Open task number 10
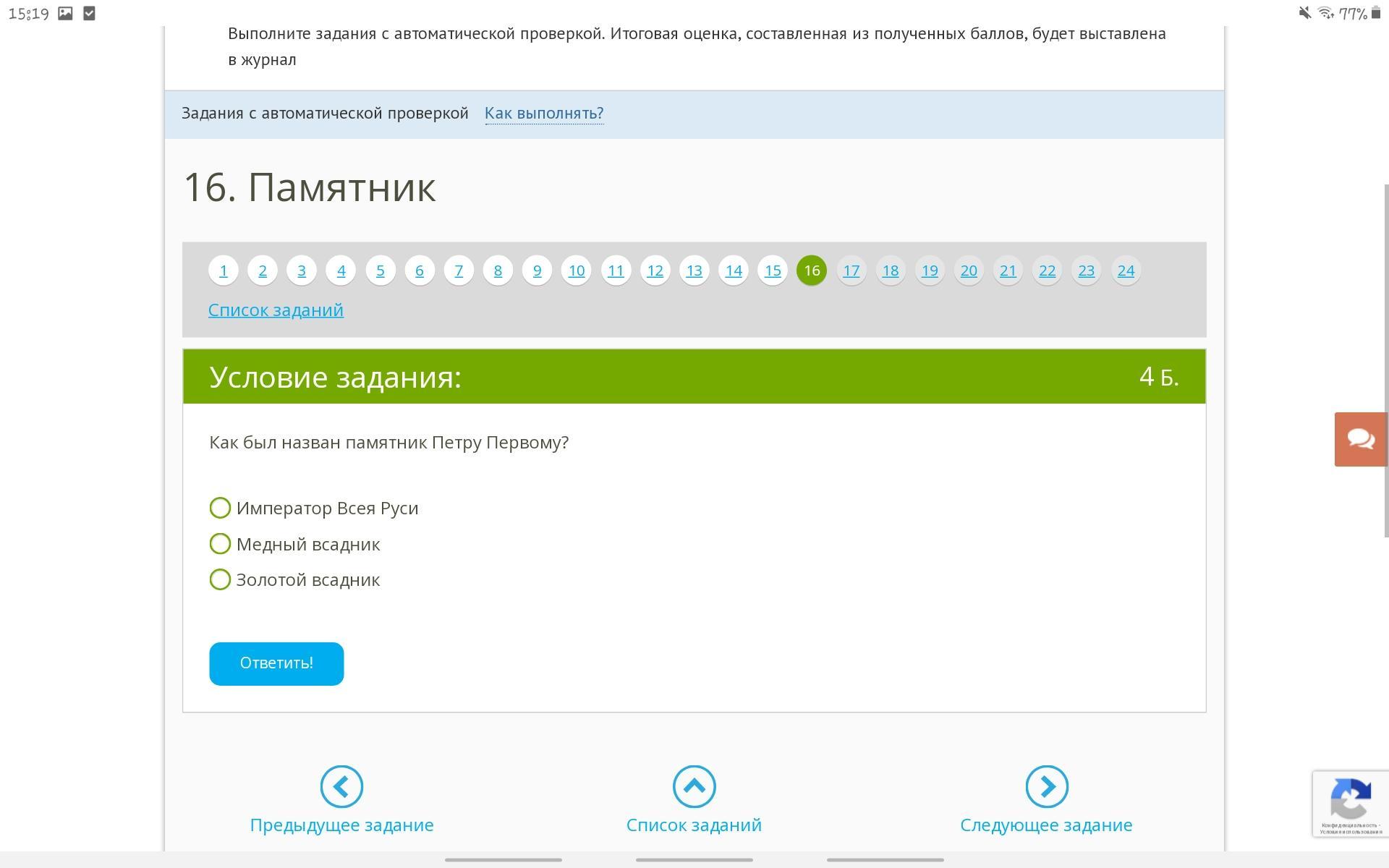Viewport: 1389px width, 868px height. (577, 271)
